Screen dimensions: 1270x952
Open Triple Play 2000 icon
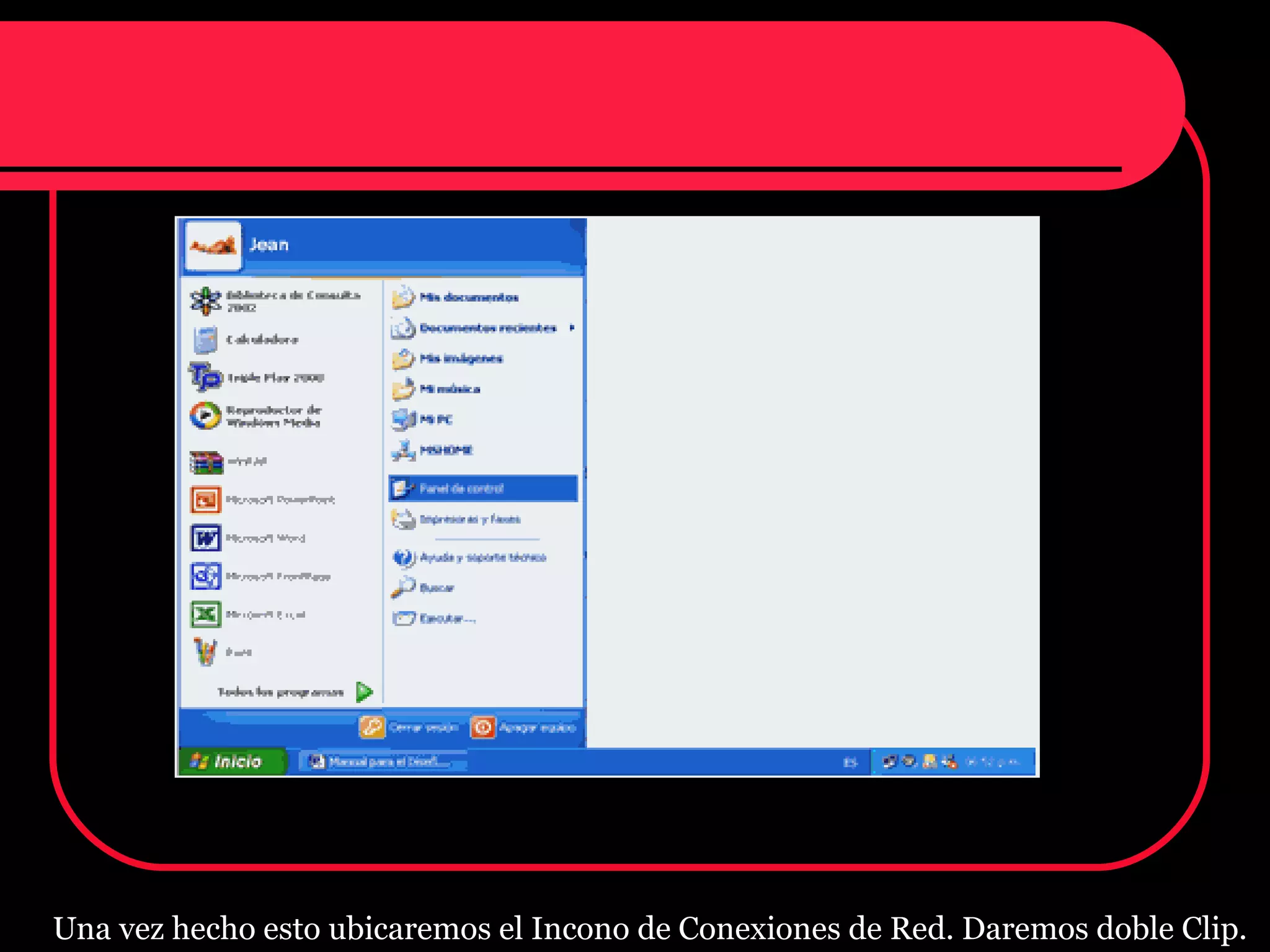(205, 377)
